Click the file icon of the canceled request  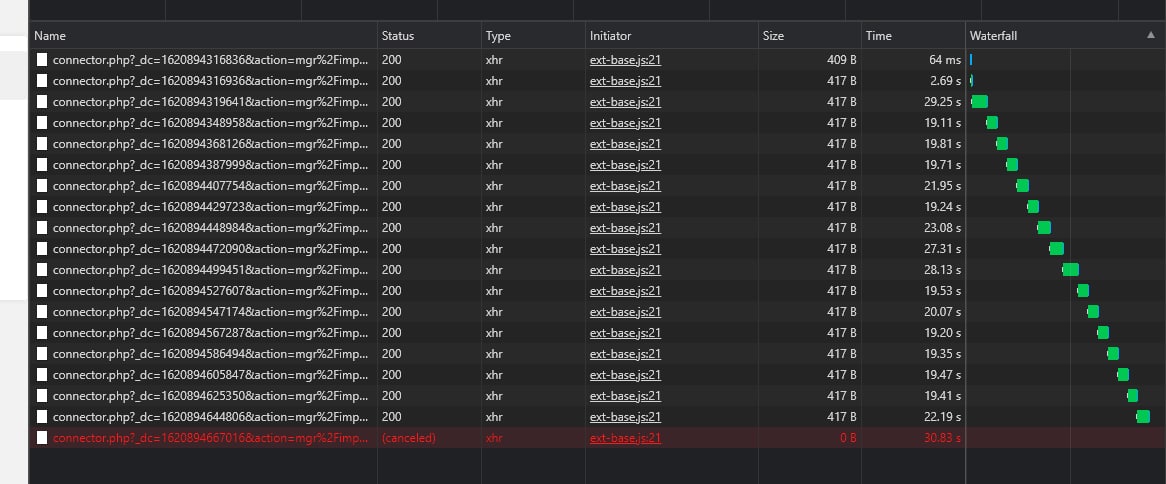click(x=42, y=438)
